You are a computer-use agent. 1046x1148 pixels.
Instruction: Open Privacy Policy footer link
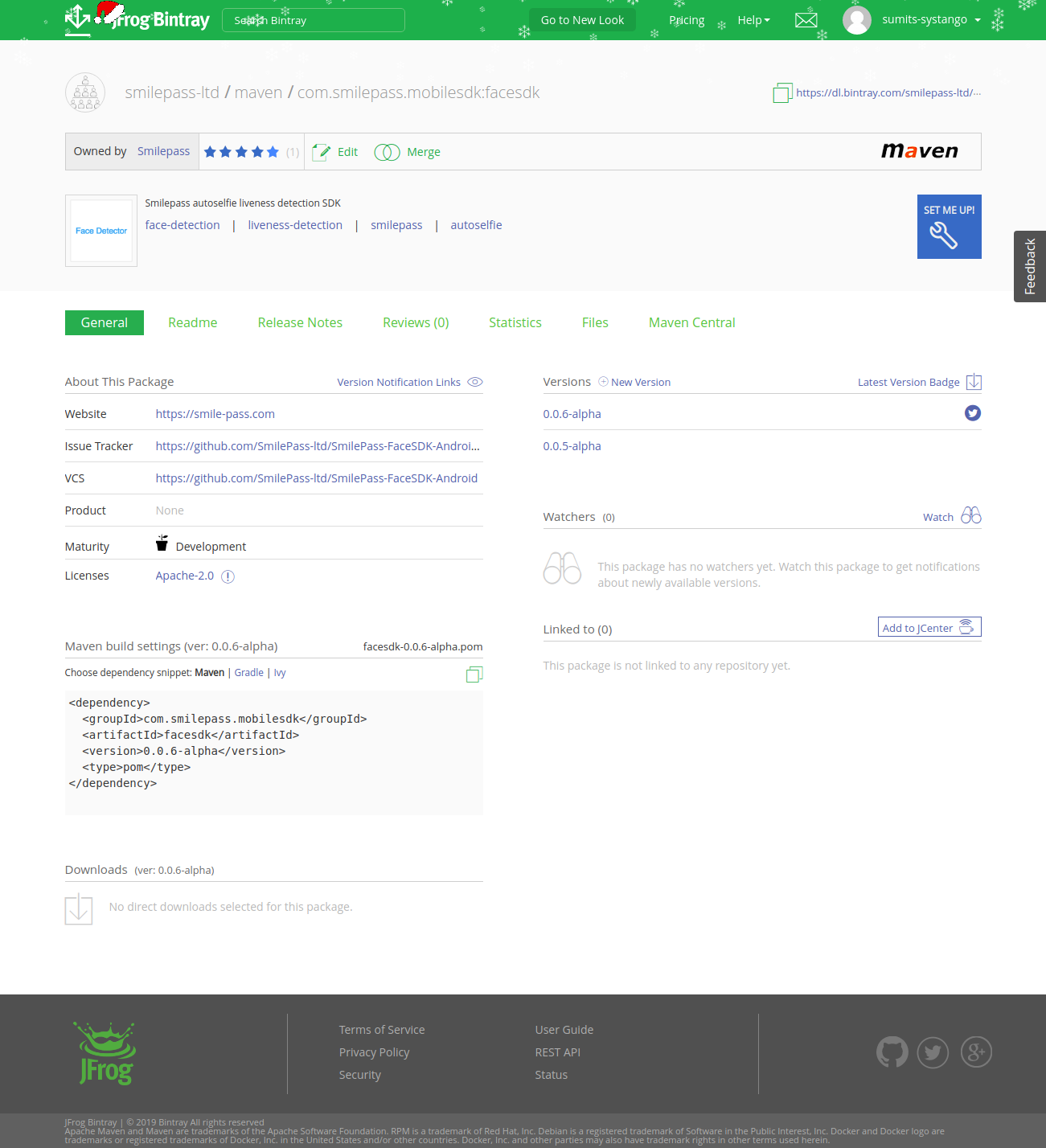click(x=374, y=1052)
